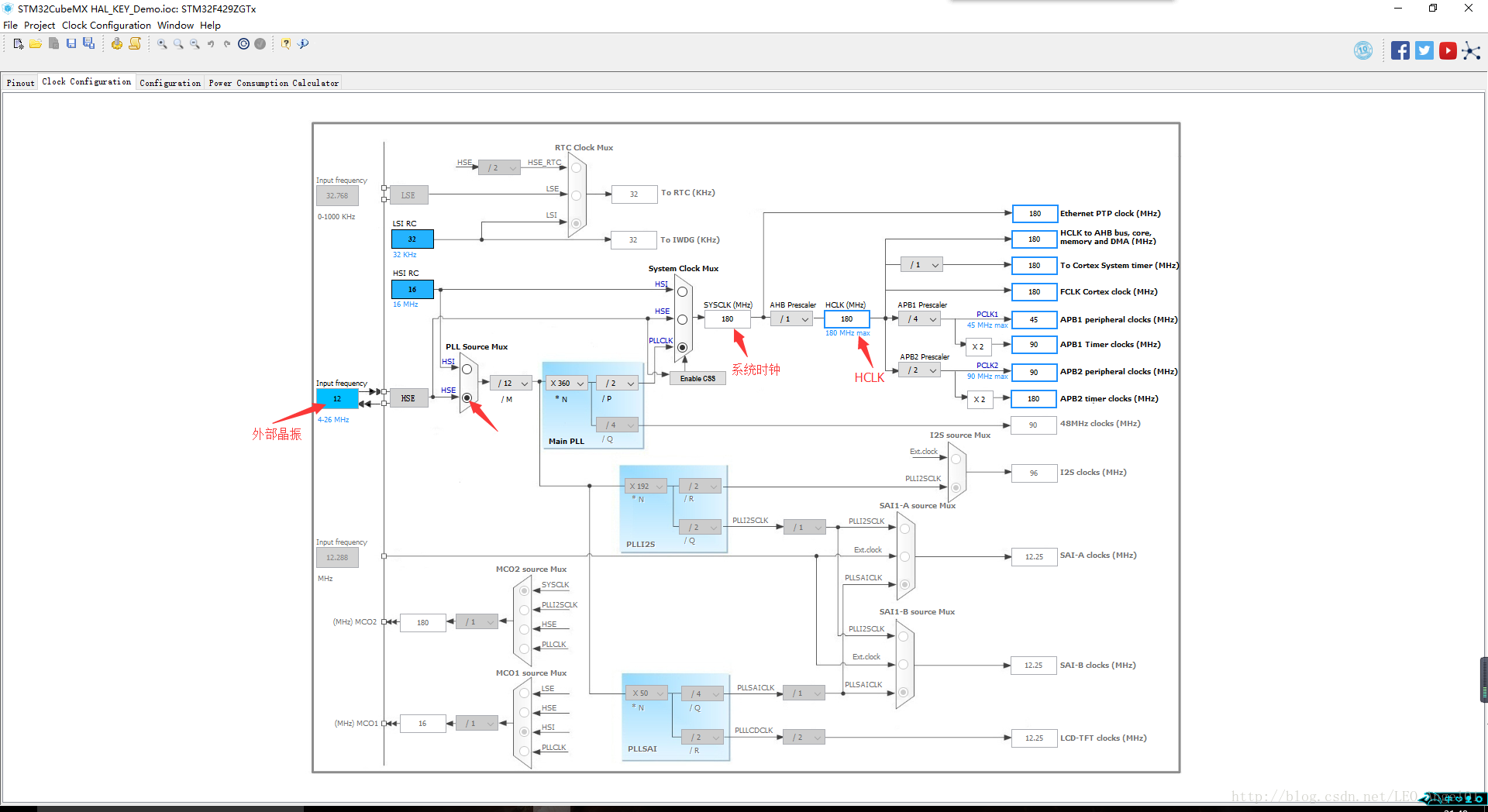
Task: Switch to the Configuration tab
Action: (x=170, y=83)
